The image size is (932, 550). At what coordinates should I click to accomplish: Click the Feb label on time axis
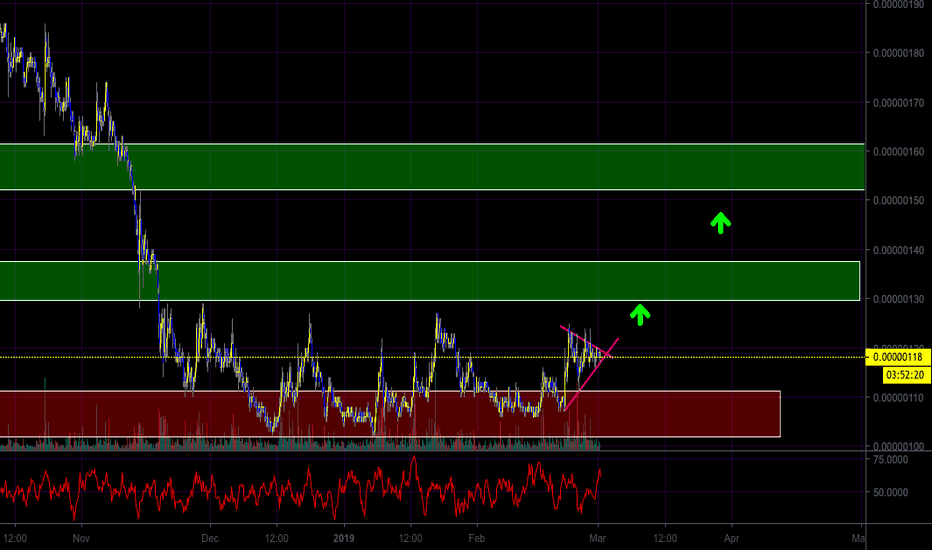477,539
